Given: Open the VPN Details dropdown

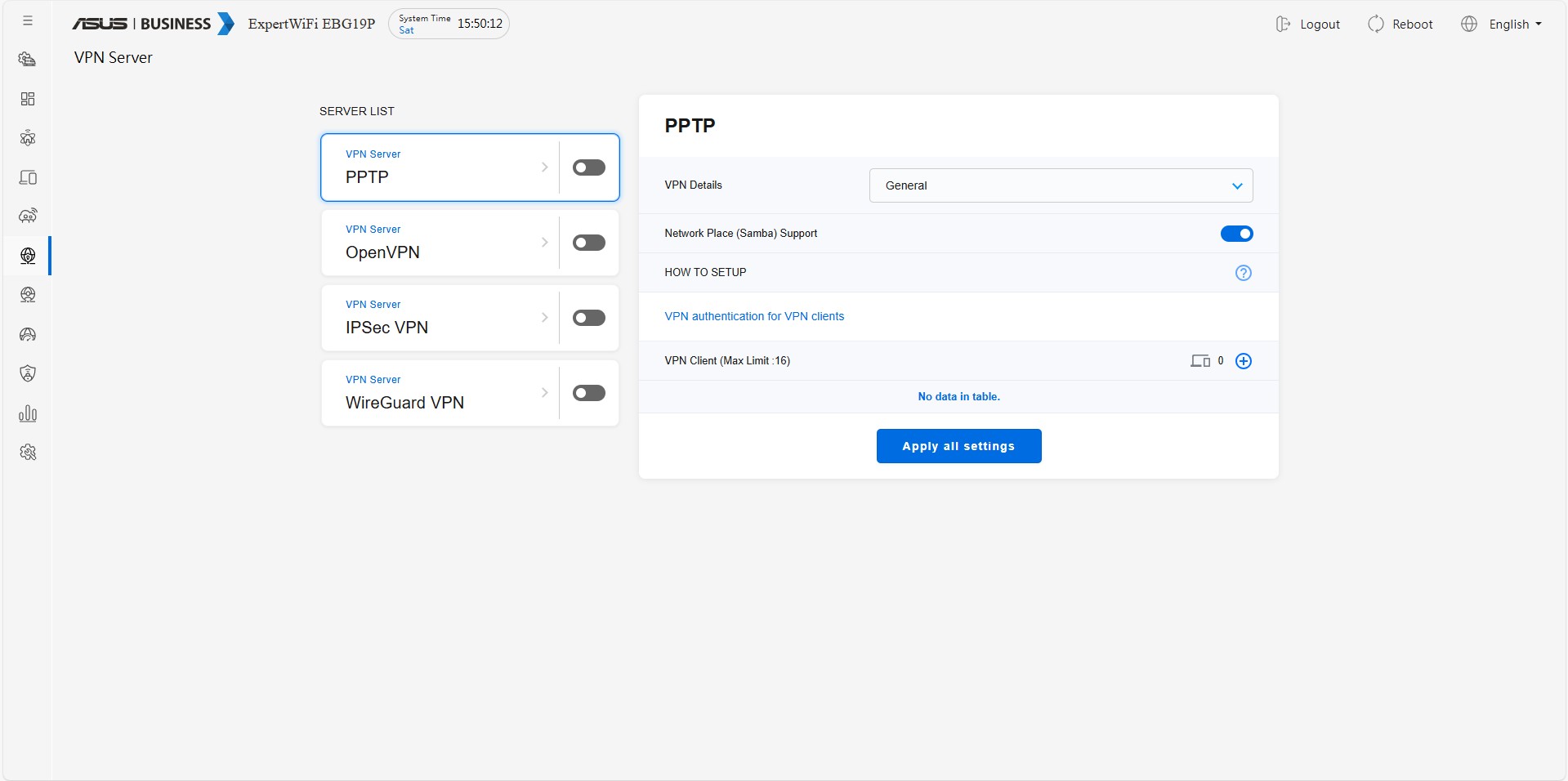Looking at the screenshot, I should [1060, 185].
